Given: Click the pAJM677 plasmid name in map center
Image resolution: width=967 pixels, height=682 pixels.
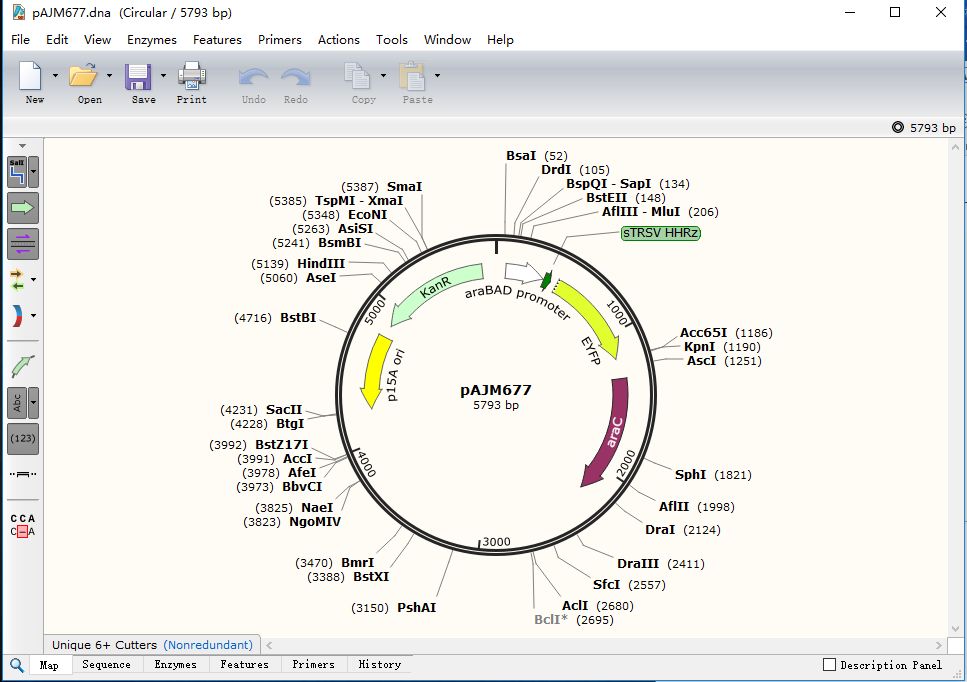Looking at the screenshot, I should 496,390.
